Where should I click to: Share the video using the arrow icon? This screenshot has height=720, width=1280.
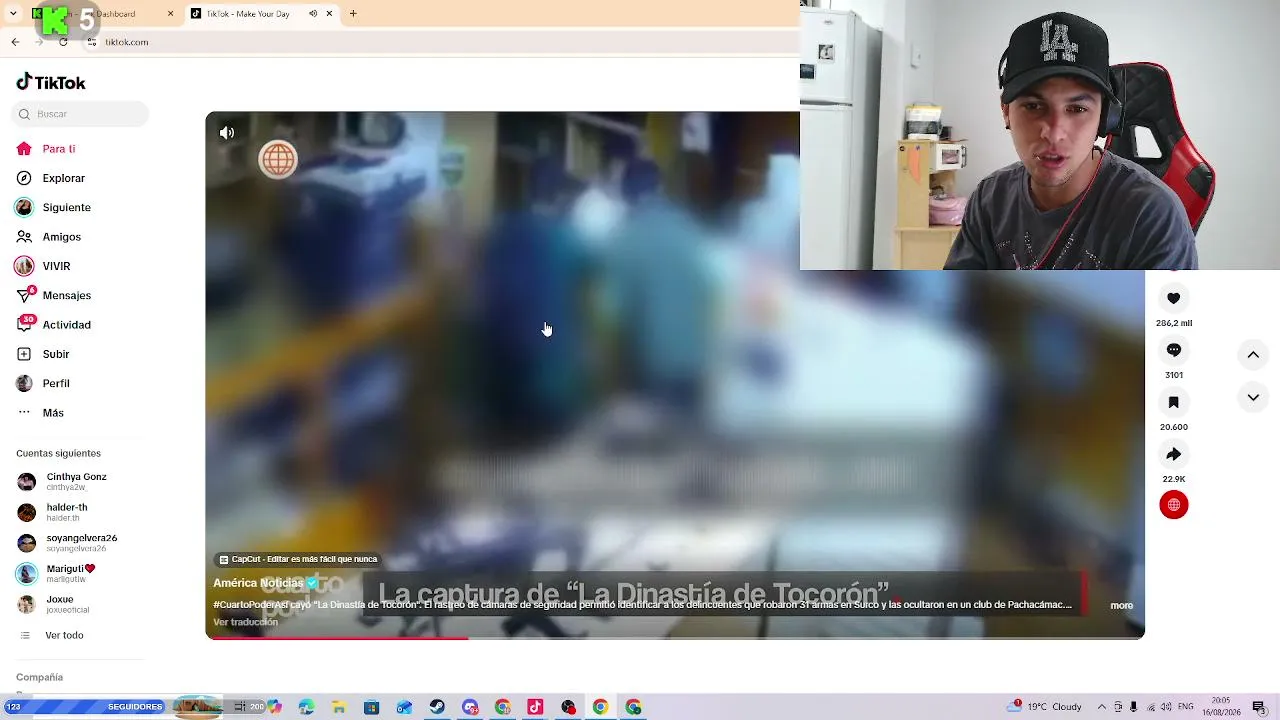1174,454
